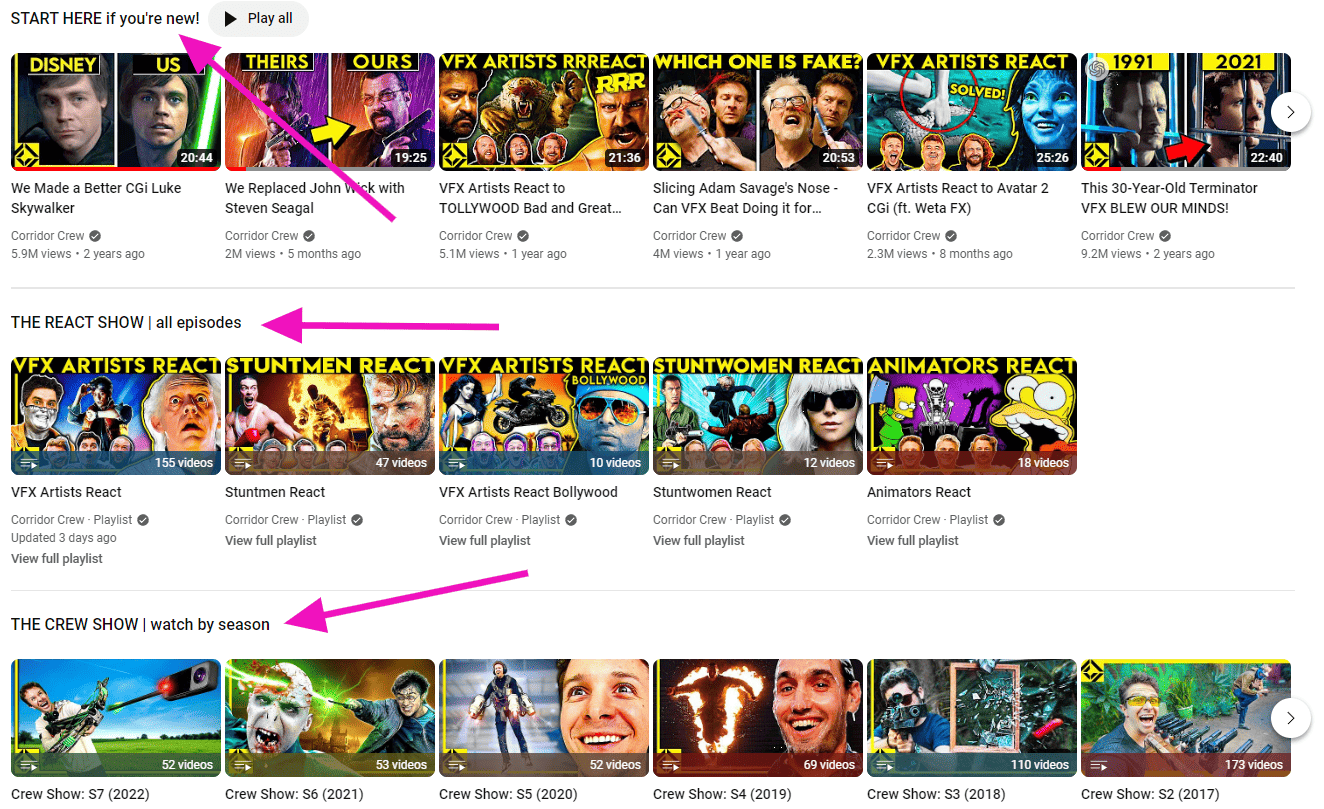This screenshot has height=809, width=1324.
Task: Open the VFX Artists React Bollywood playlist thumbnail
Action: point(544,415)
